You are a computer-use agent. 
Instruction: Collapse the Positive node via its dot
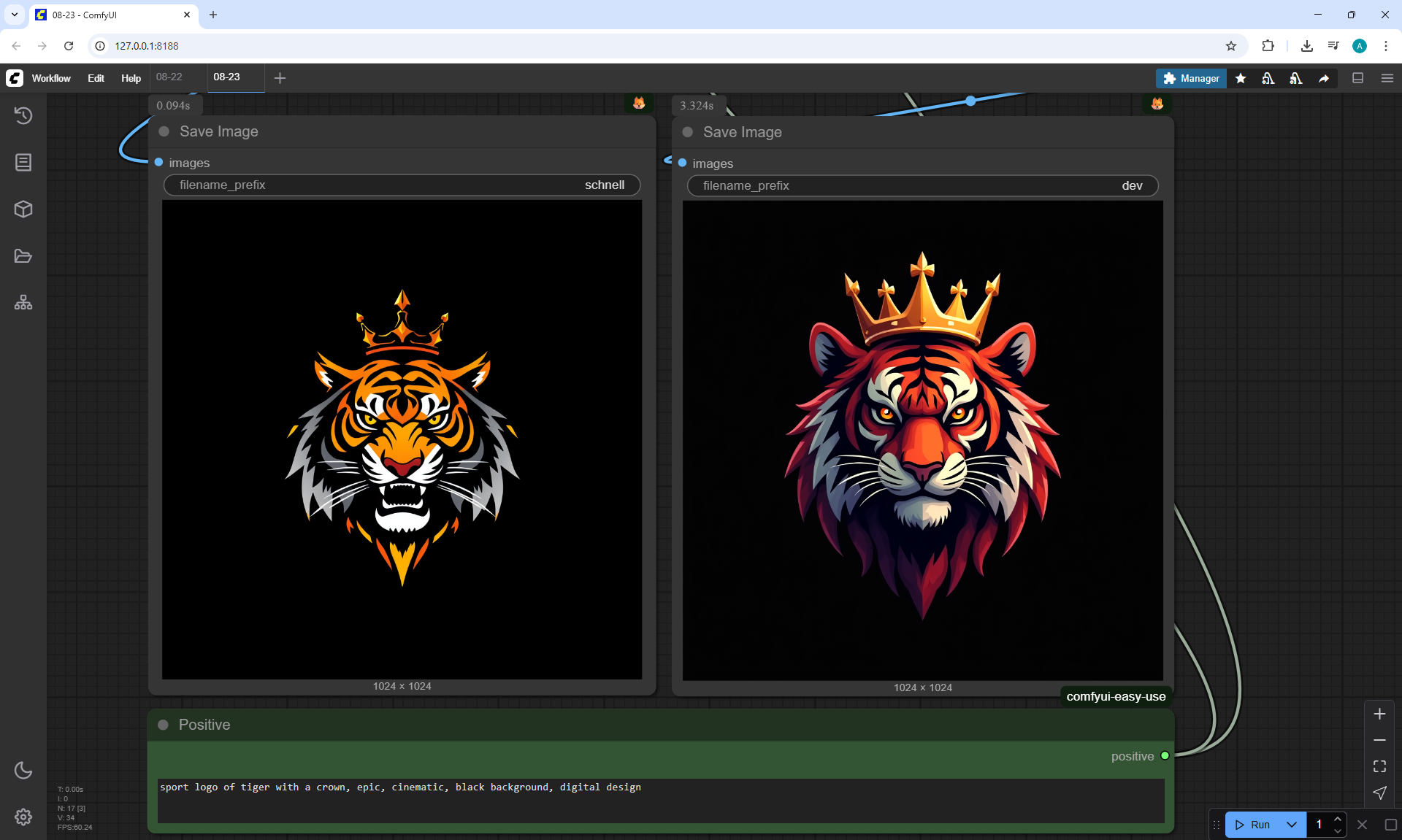[x=164, y=725]
